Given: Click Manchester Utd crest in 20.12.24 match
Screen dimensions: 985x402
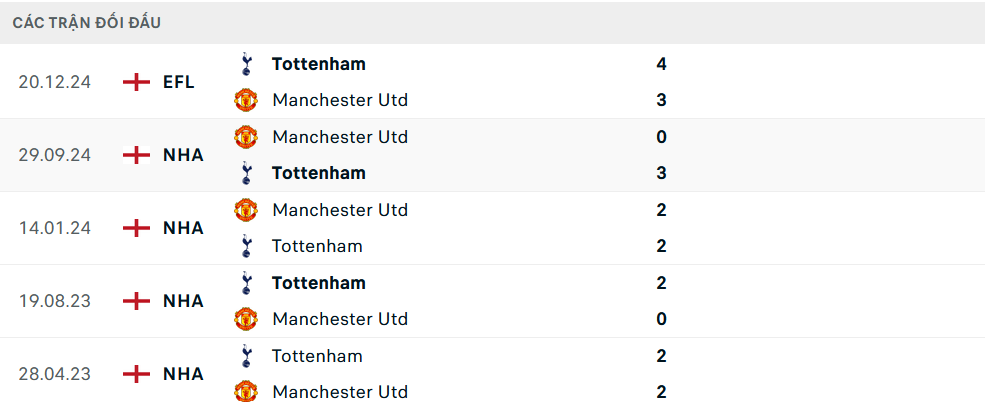Looking at the screenshot, I should (246, 100).
